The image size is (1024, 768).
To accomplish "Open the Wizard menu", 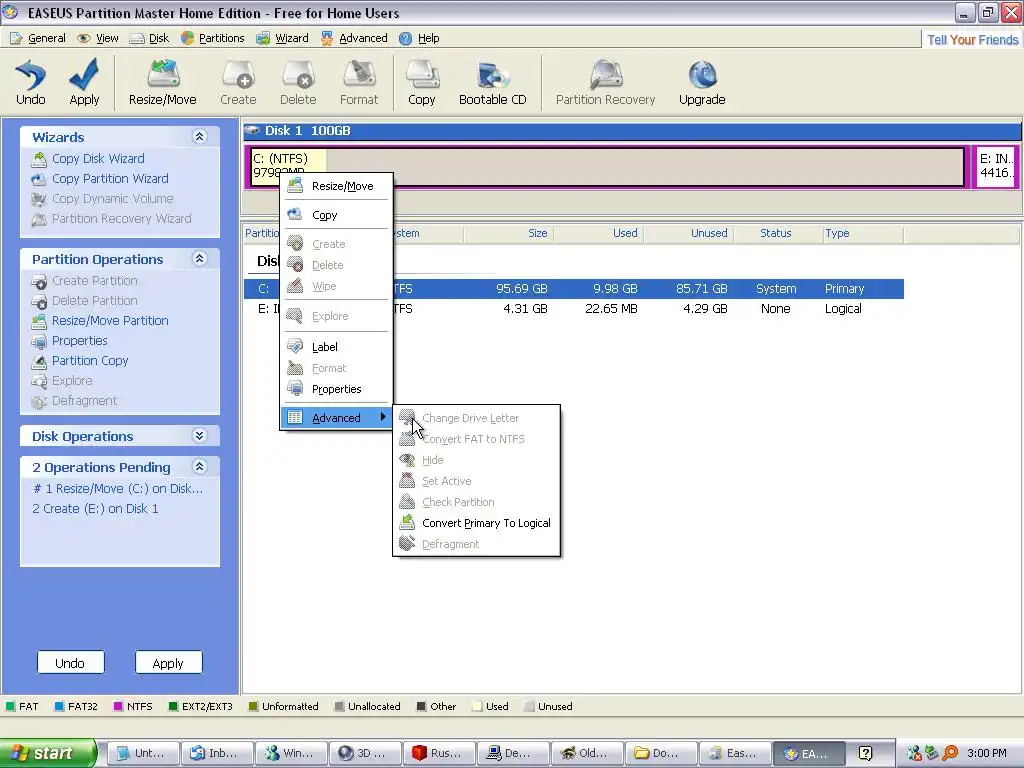I will click(x=283, y=38).
